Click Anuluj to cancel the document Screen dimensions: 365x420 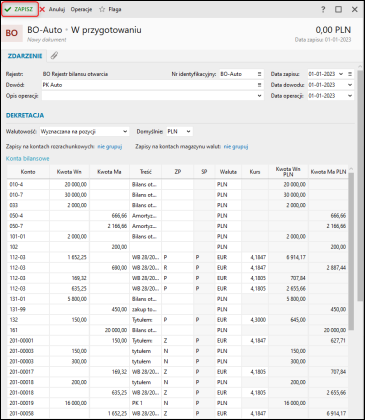[52, 9]
